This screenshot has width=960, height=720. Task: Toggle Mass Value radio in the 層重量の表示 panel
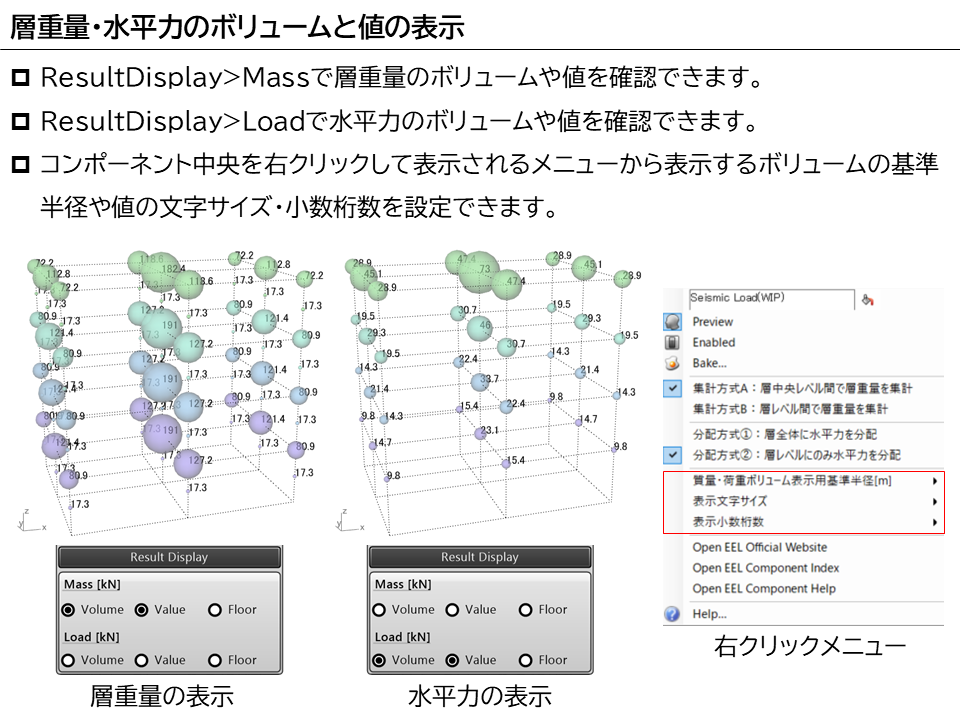tap(141, 610)
